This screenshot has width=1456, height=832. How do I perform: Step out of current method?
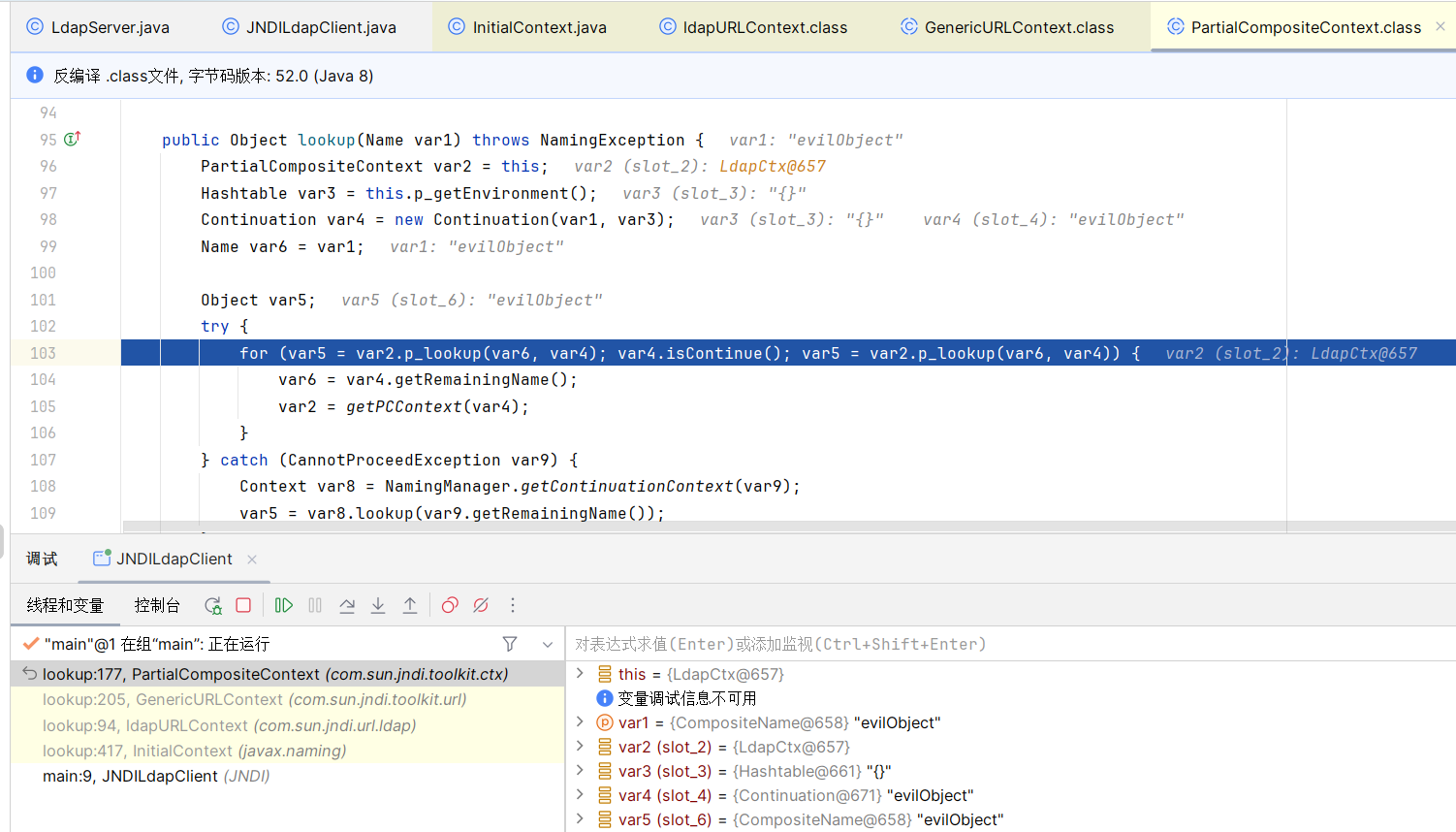410,605
